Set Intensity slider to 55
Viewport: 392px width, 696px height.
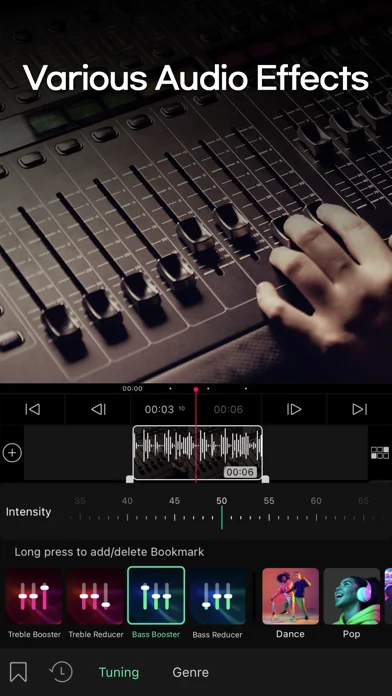(269, 517)
